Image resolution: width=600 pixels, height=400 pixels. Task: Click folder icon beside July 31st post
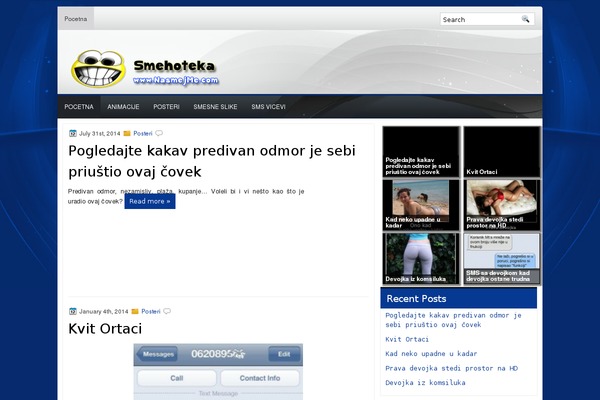click(127, 133)
